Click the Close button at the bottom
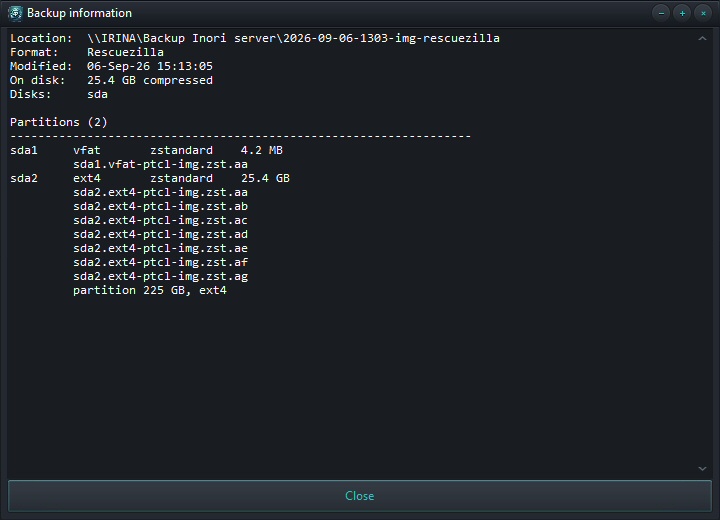Image resolution: width=720 pixels, height=520 pixels. click(360, 496)
